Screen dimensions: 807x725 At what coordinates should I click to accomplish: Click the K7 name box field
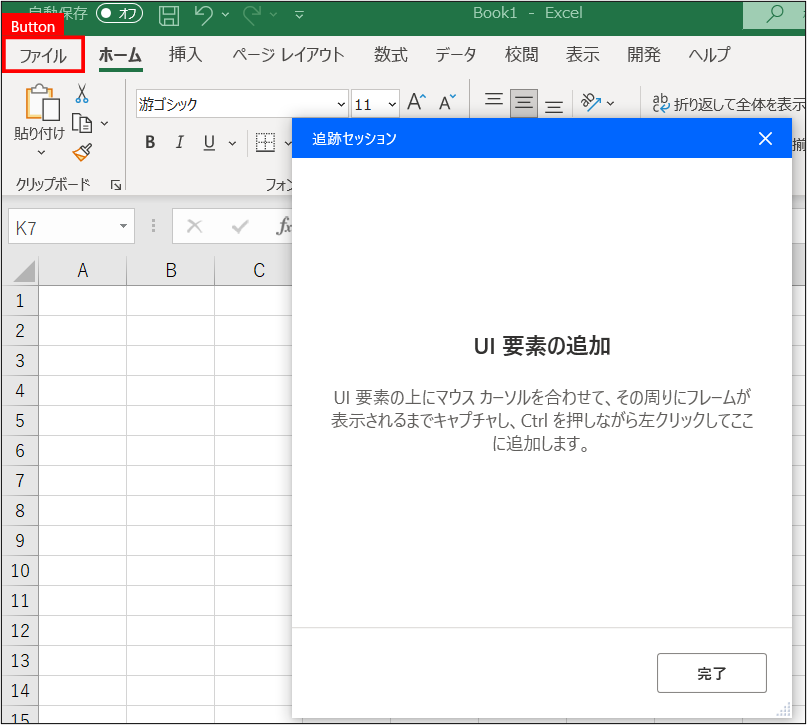(60, 226)
